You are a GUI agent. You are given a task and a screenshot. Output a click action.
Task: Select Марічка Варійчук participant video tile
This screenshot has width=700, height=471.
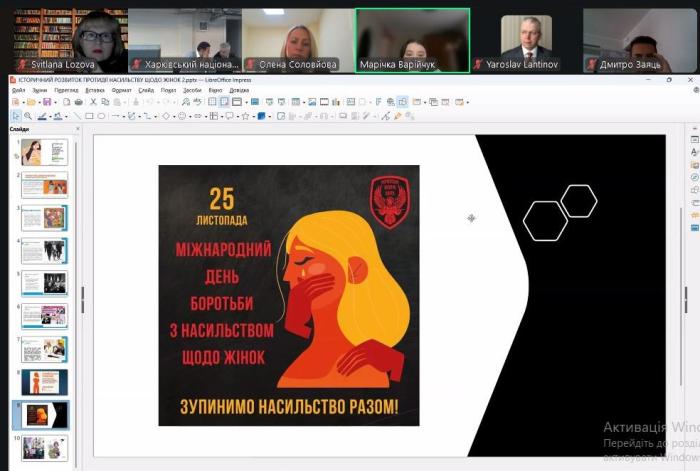(412, 40)
